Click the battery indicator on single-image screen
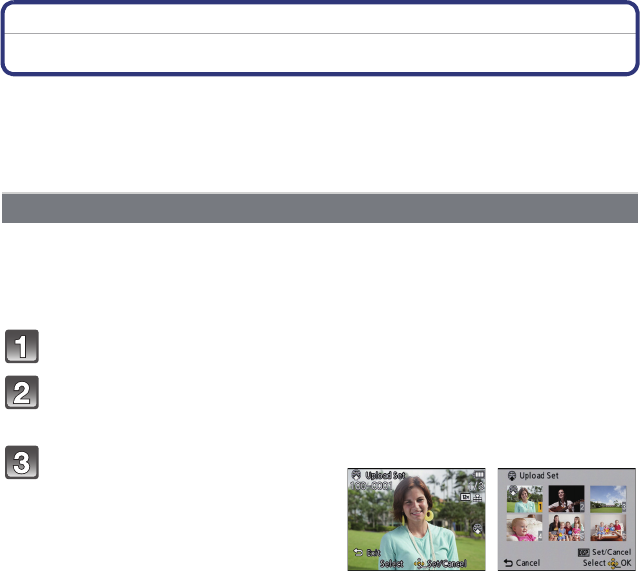Viewport: 640px width, 571px height. 479,475
